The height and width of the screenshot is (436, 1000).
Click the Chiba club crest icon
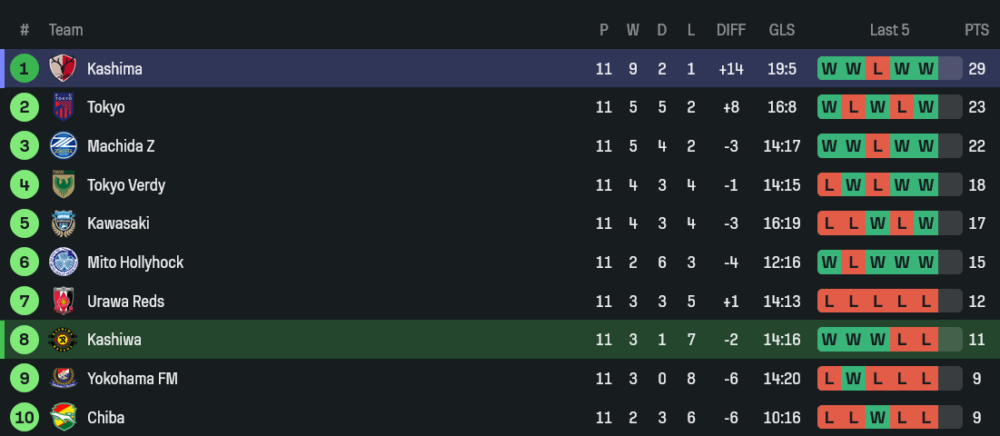(63, 417)
